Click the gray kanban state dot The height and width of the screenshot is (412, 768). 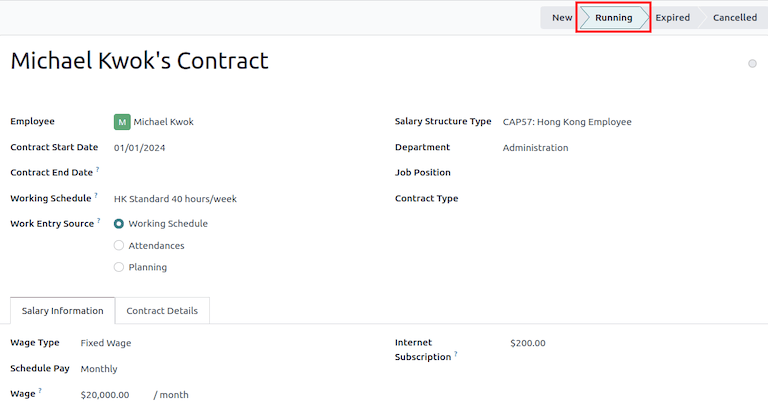point(752,64)
